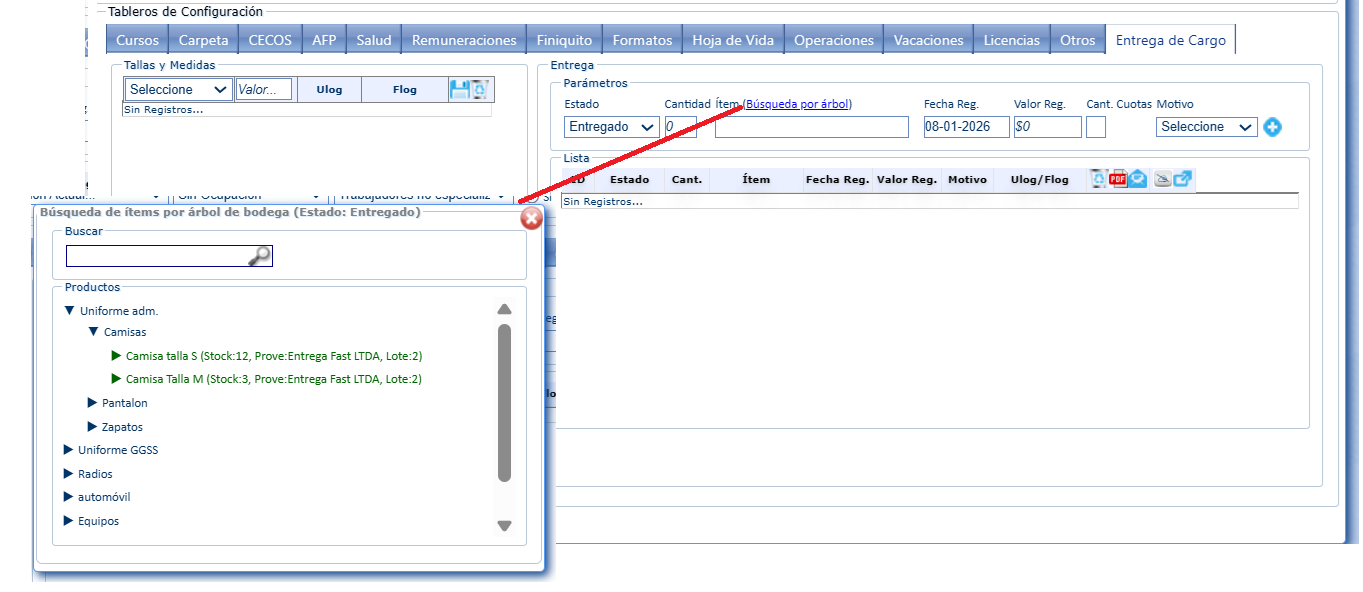Screen dimensions: 1363x592
Task: Open the Tallas y Medidas Seleccione dropdown
Action: pyautogui.click(x=179, y=90)
